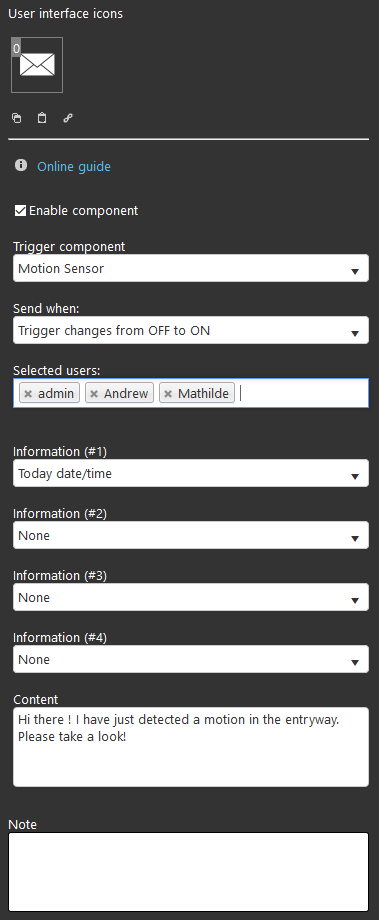
Task: Click the envelope mail icon thumbnail
Action: 37,65
